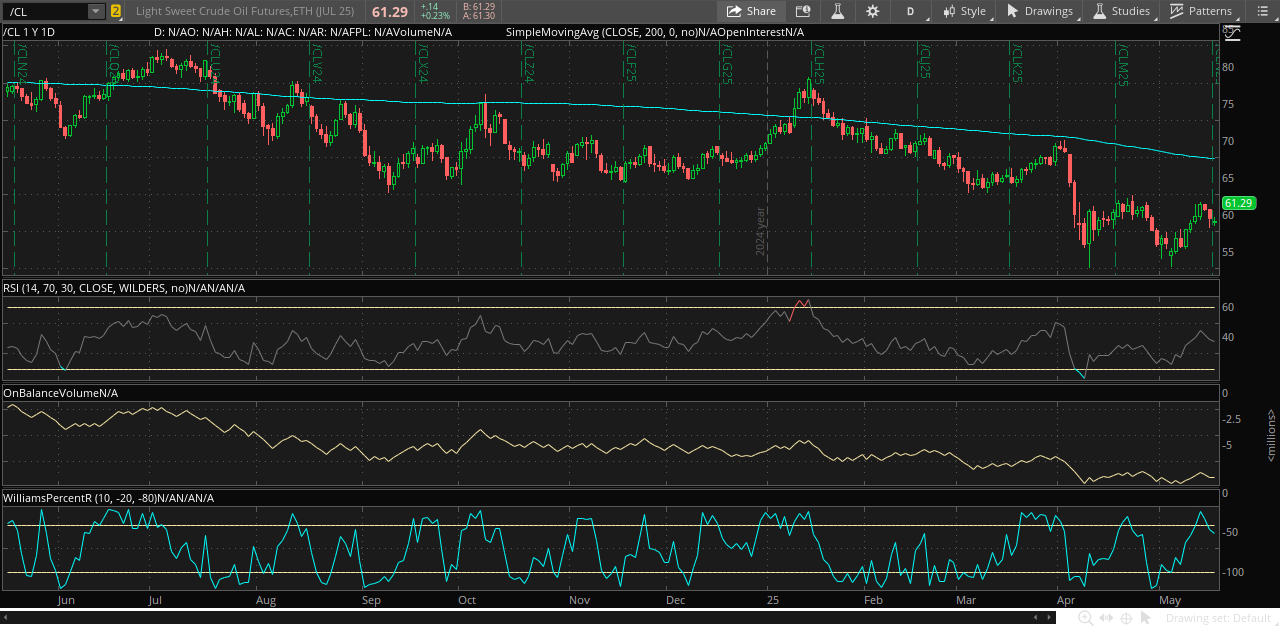Click the /CL symbol input field
Viewport: 1280px width, 628px height.
(46, 11)
